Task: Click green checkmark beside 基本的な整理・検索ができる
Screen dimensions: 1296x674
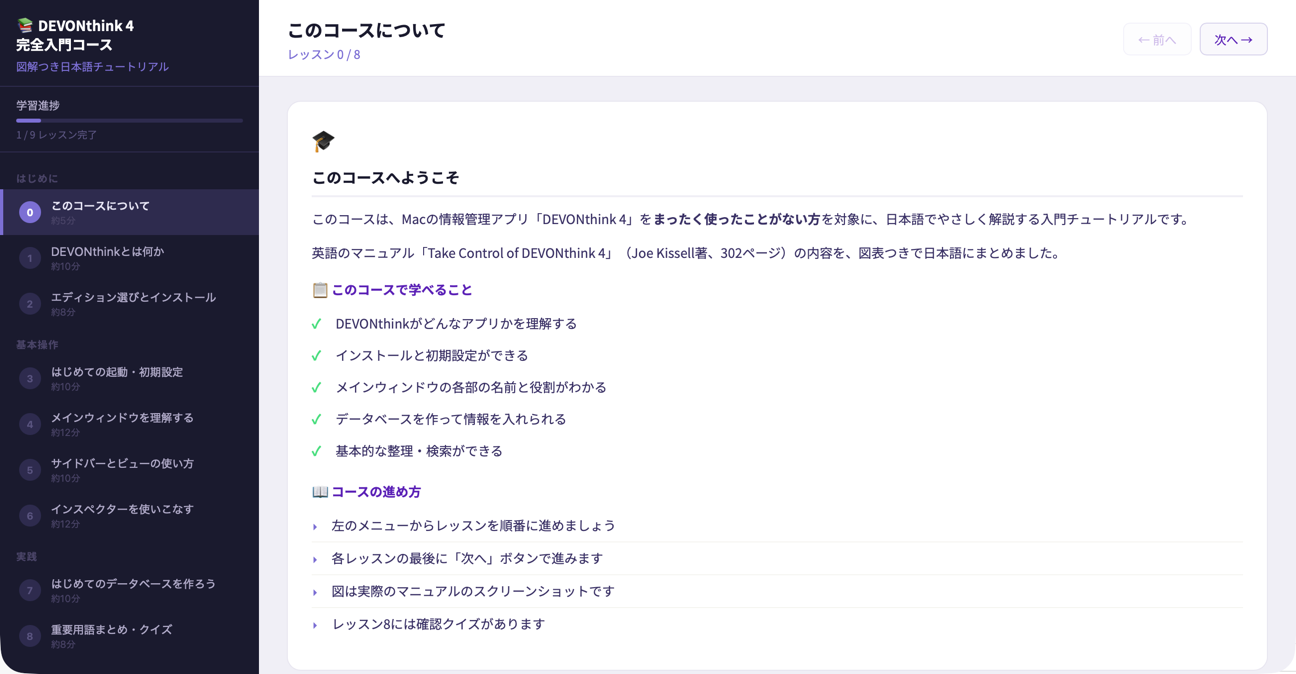Action: click(317, 452)
